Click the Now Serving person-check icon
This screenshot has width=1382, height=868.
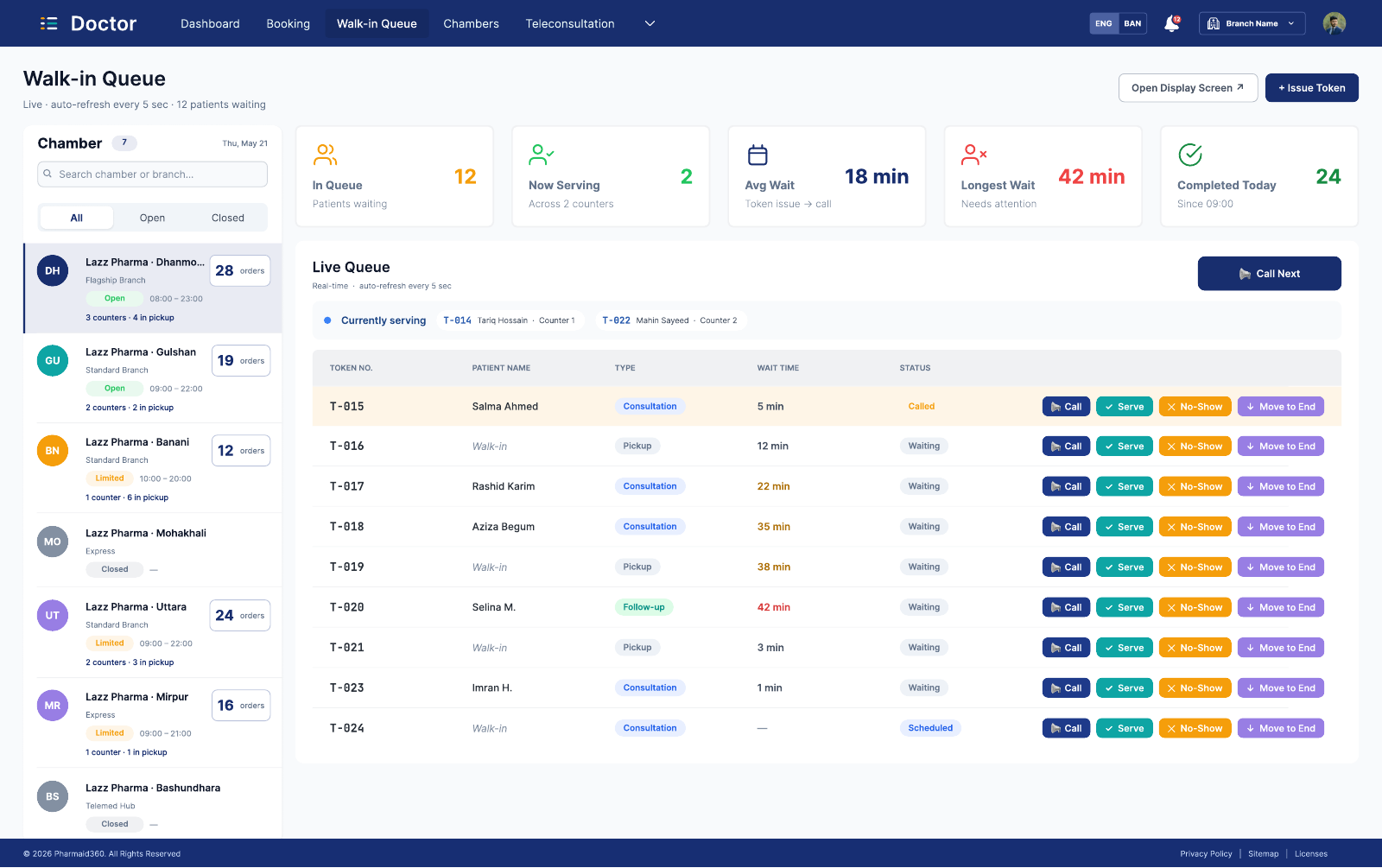coord(541,155)
